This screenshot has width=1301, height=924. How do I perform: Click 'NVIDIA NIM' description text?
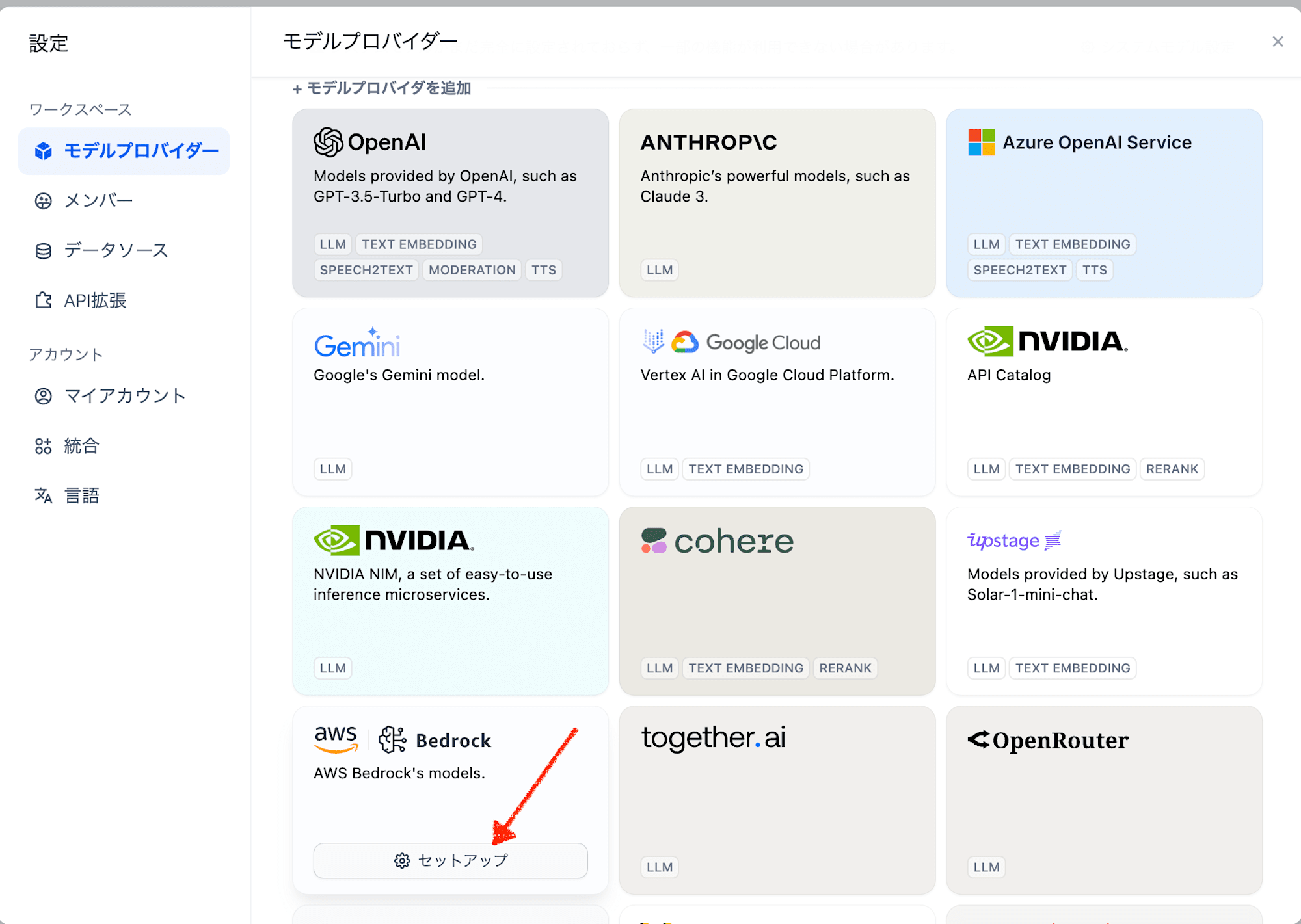tap(433, 585)
